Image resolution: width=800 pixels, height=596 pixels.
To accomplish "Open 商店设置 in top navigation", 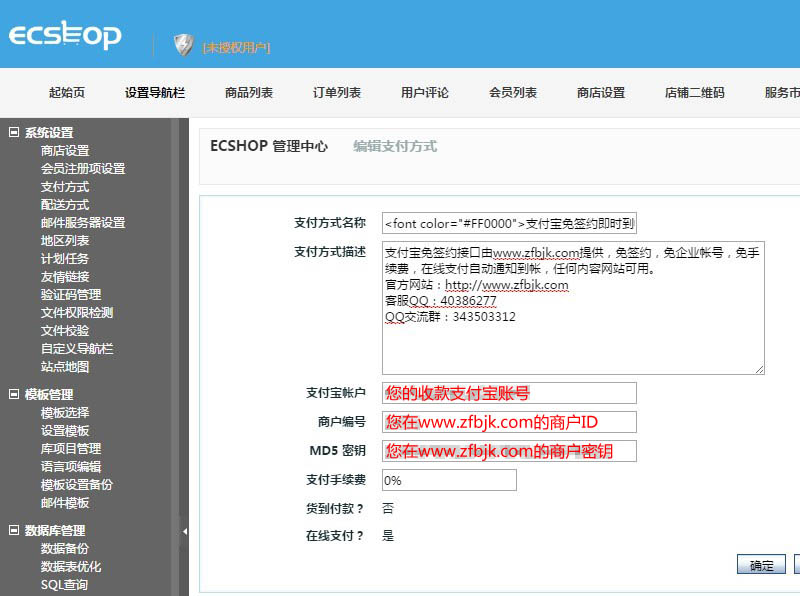I will coord(601,92).
